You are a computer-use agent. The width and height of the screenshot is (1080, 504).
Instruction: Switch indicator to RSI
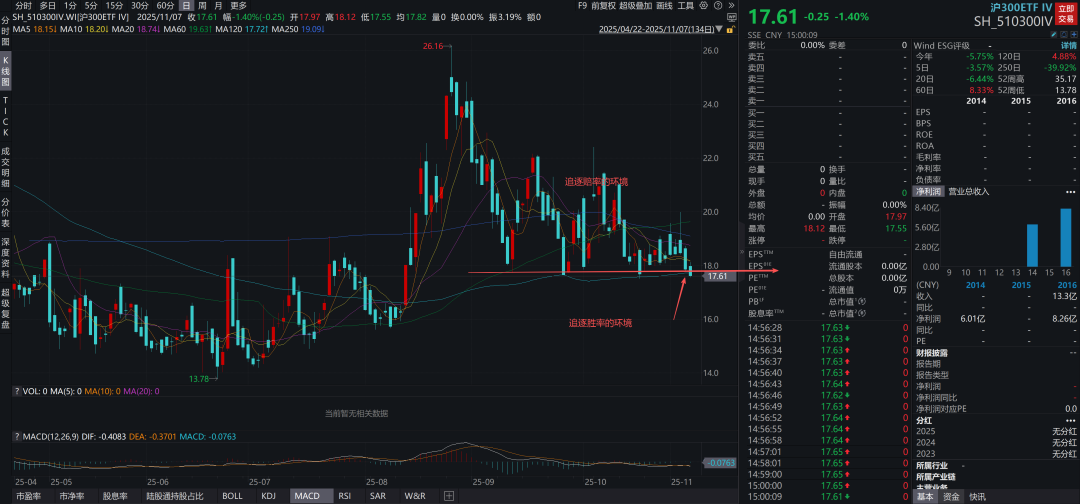click(344, 496)
